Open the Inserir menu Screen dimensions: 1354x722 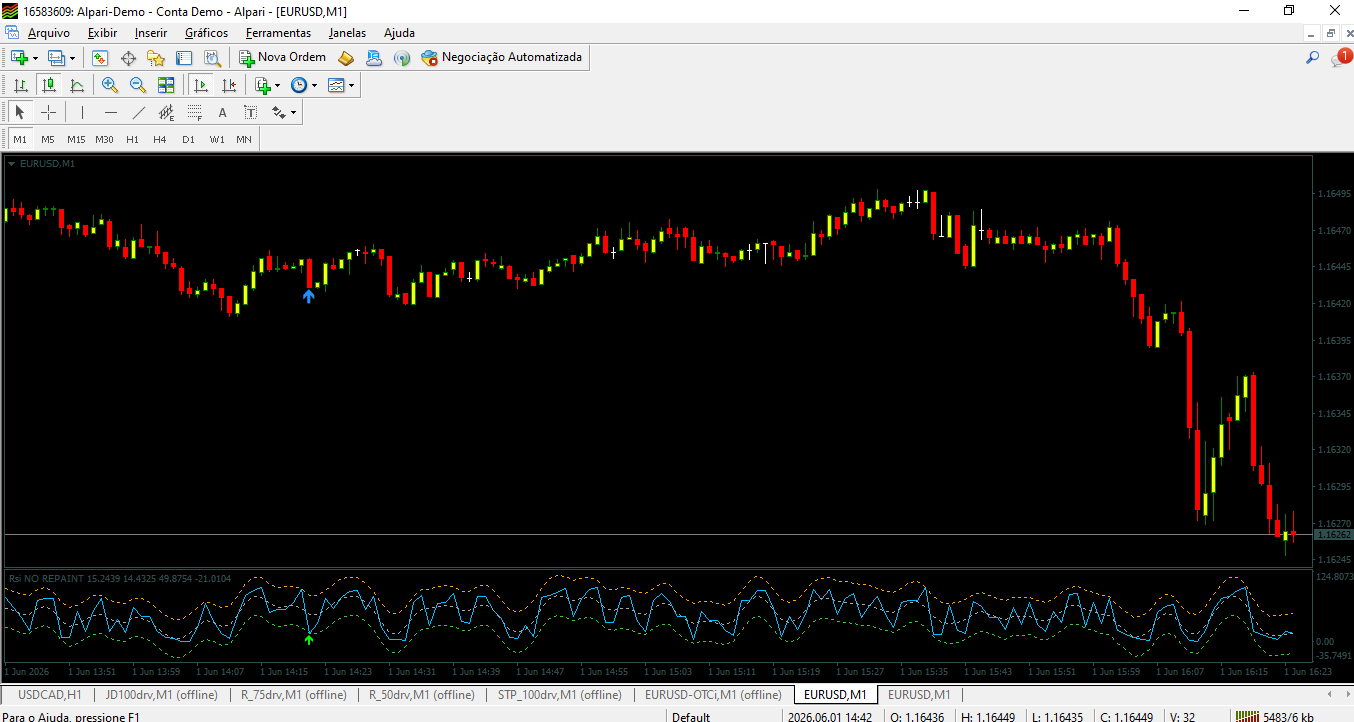[151, 32]
